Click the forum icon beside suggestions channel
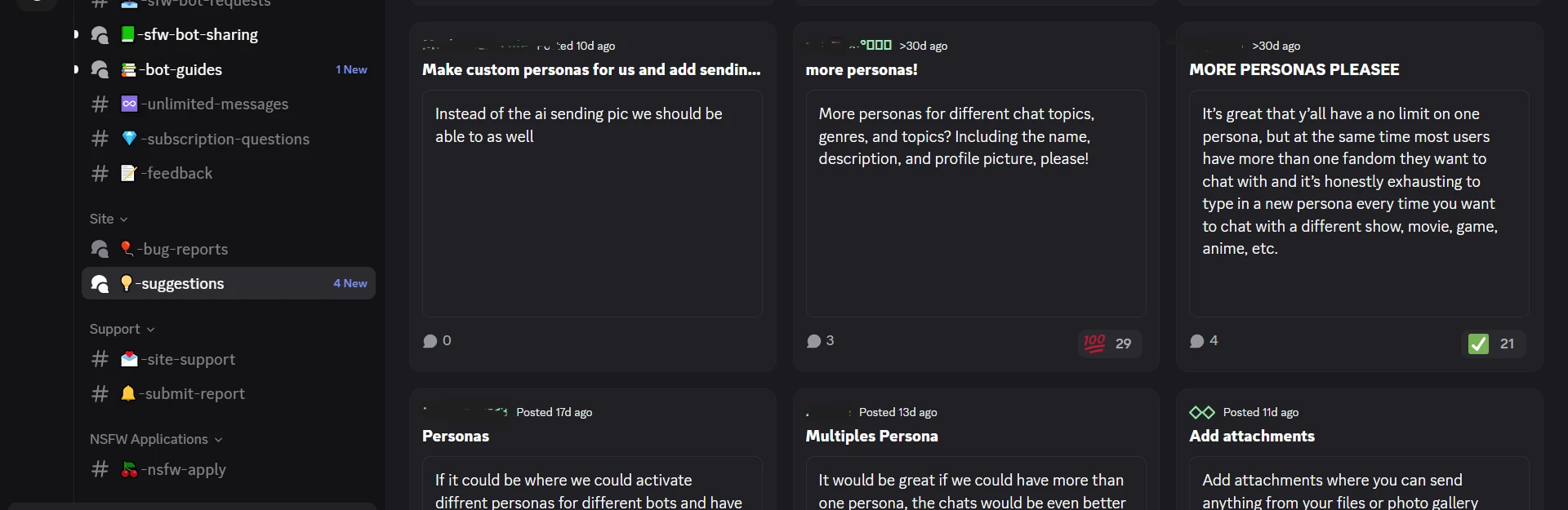 coord(100,283)
